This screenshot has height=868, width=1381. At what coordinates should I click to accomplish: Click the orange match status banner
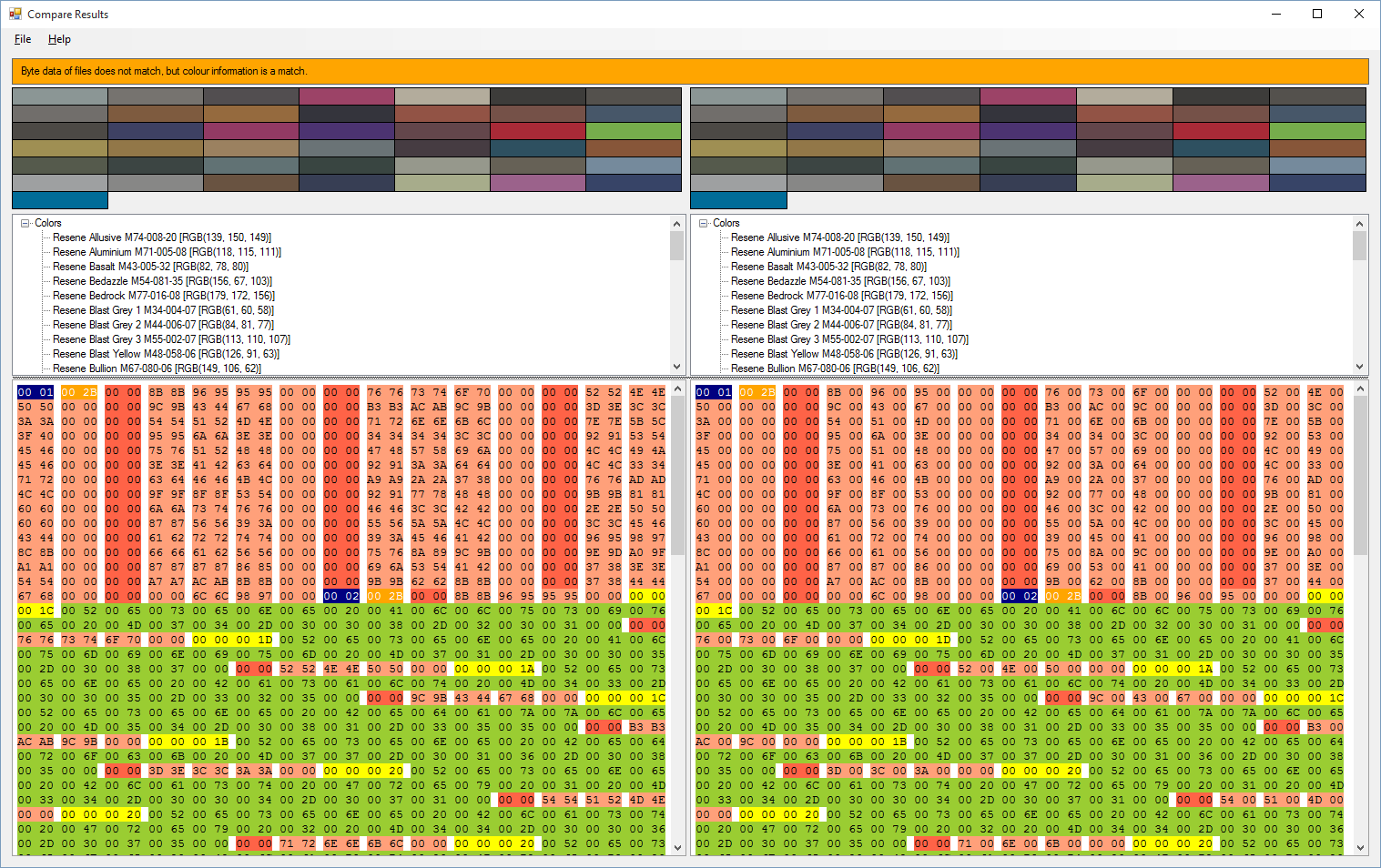point(690,71)
